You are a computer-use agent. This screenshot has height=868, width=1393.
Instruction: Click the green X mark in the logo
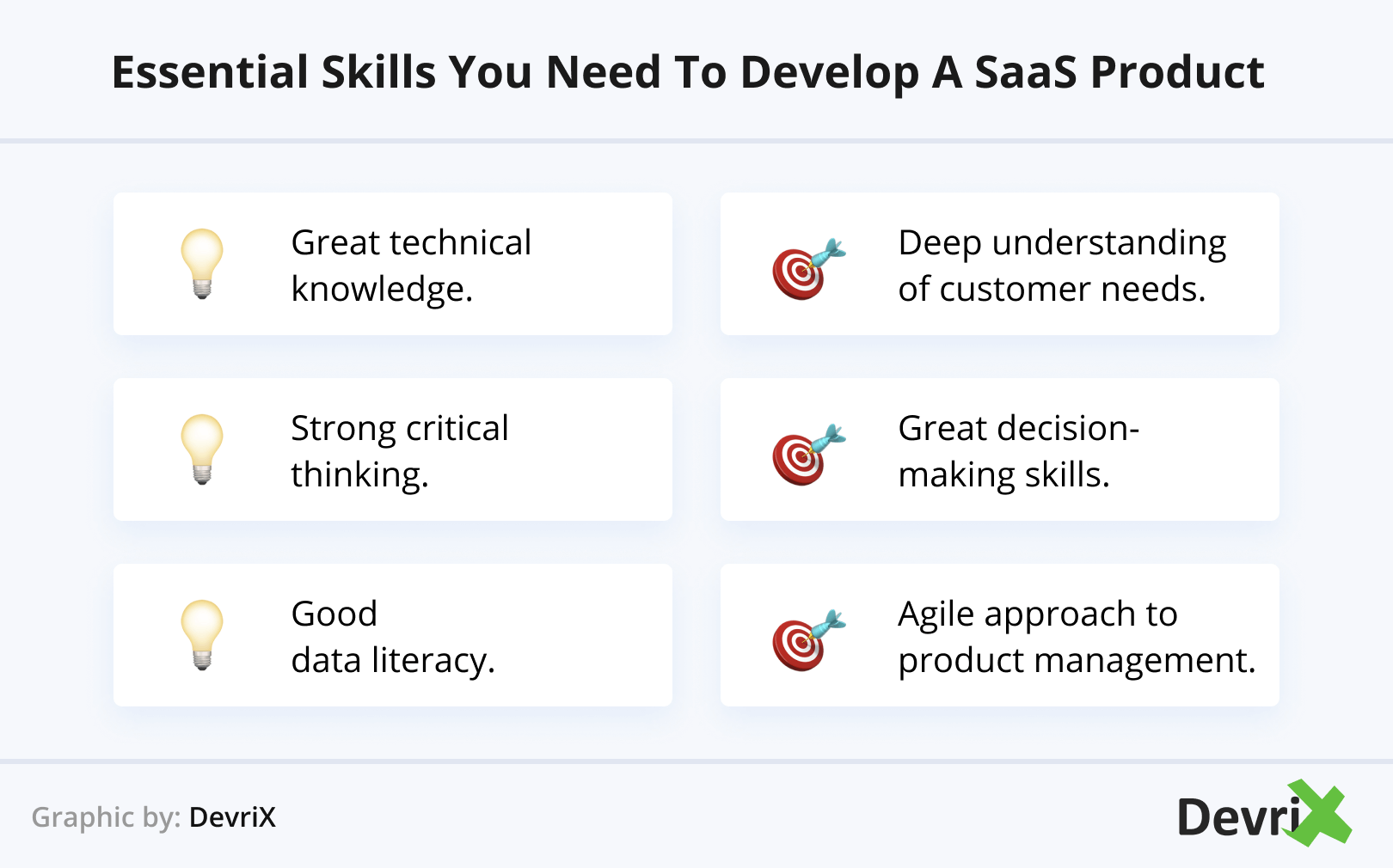click(1319, 813)
